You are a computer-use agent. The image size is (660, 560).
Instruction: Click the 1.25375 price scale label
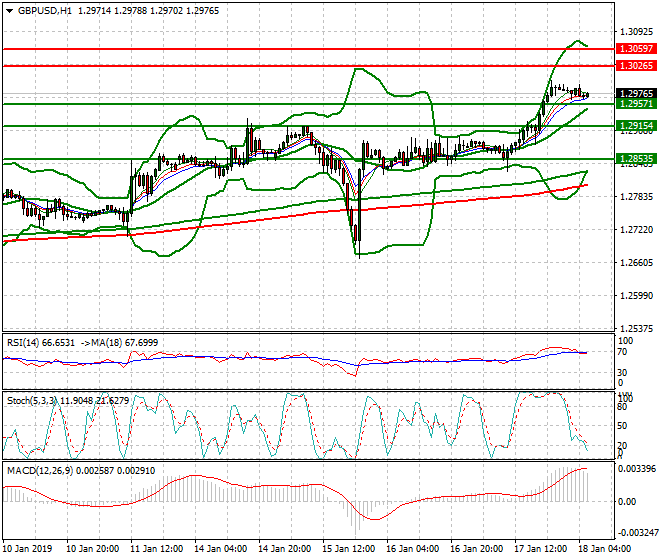[x=633, y=328]
